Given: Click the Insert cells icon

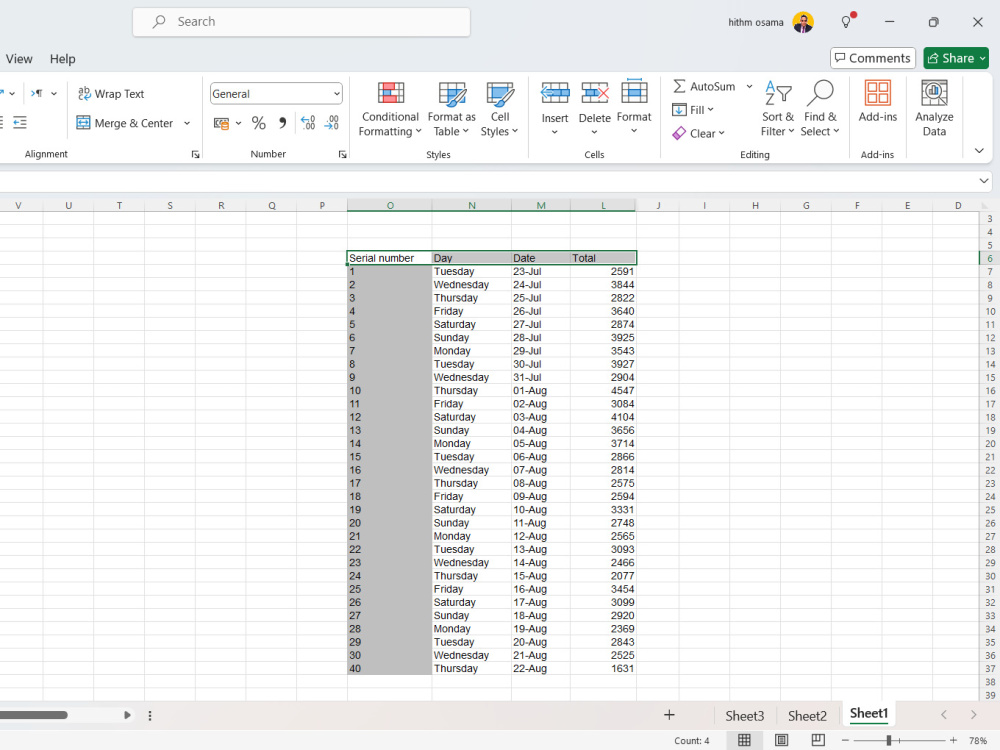Looking at the screenshot, I should coord(555,93).
